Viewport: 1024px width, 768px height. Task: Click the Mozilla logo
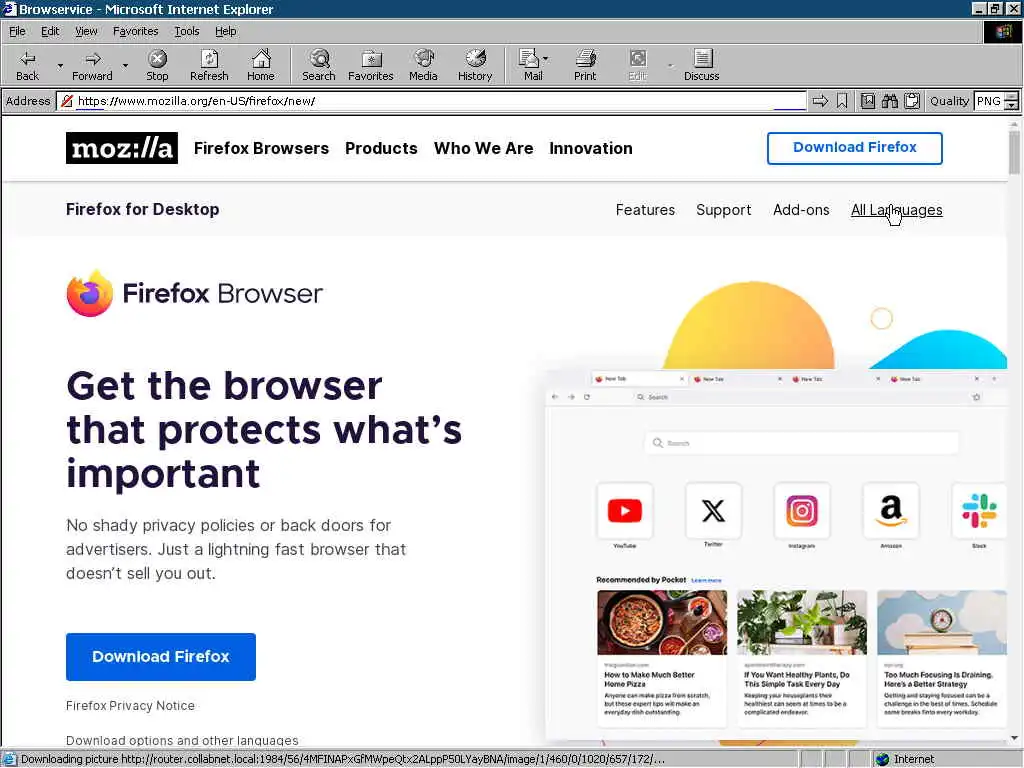click(x=121, y=148)
